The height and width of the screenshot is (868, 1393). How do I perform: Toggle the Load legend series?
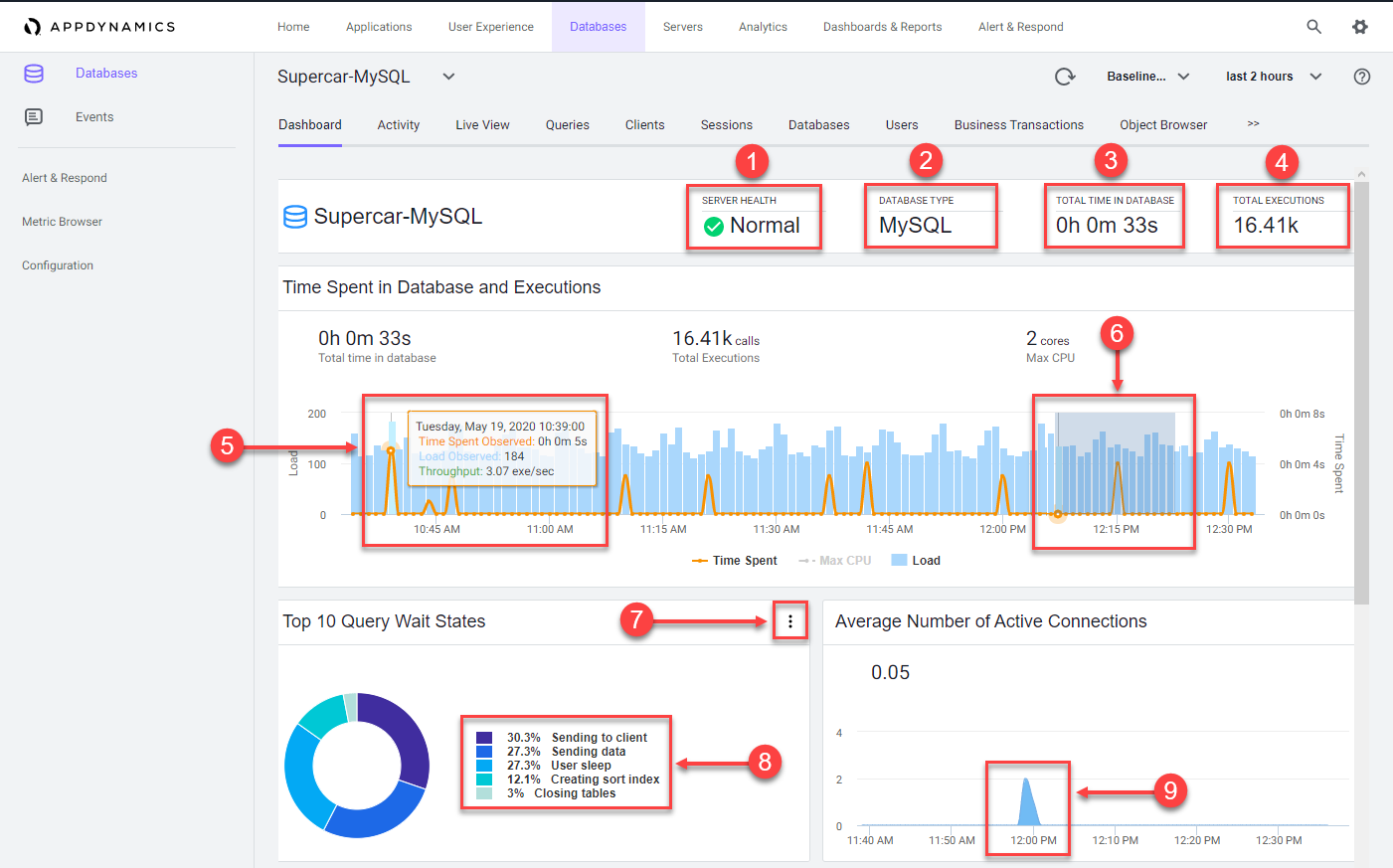point(916,561)
